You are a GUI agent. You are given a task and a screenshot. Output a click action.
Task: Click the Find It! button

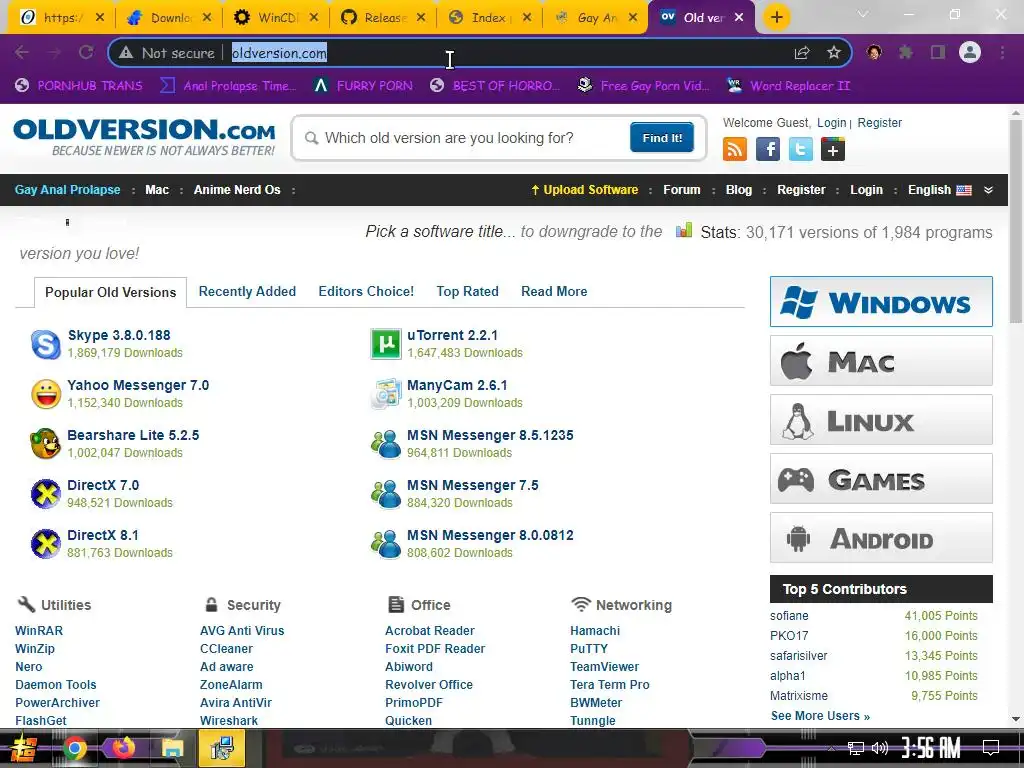click(662, 137)
